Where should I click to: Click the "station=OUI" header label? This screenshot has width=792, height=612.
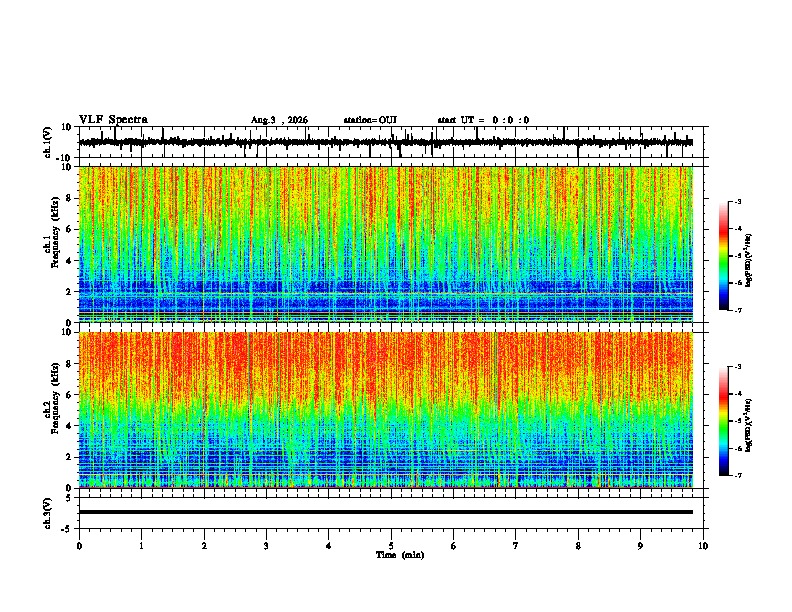tap(370, 120)
